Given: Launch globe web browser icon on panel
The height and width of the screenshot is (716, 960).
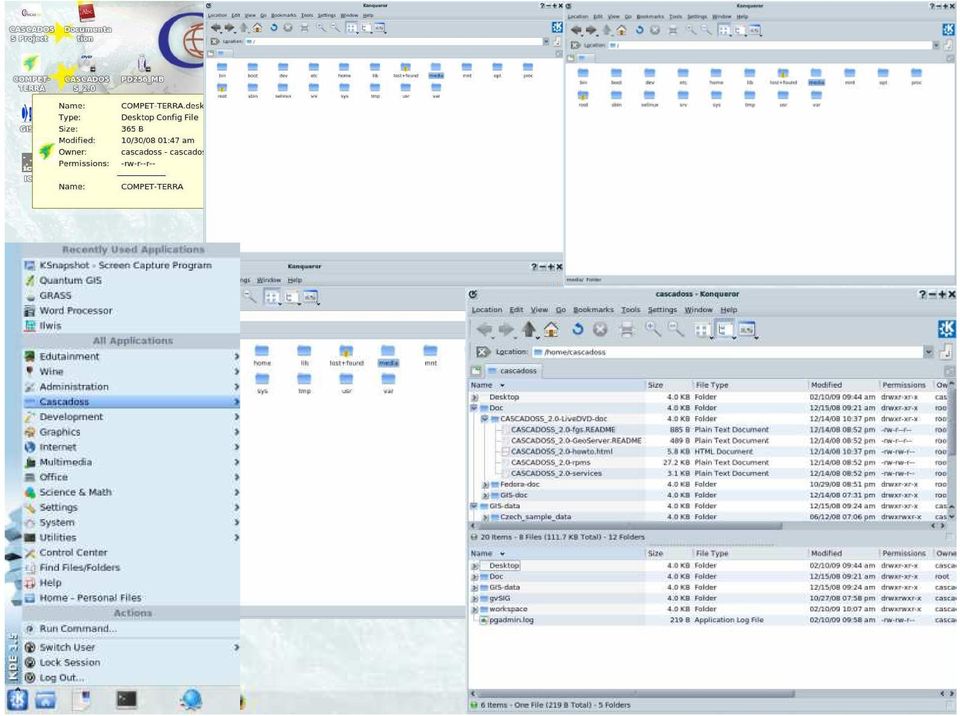Looking at the screenshot, I should (x=191, y=699).
